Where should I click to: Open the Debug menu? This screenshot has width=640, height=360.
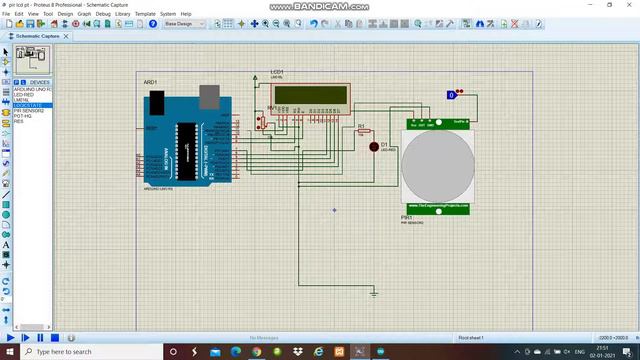(x=103, y=14)
